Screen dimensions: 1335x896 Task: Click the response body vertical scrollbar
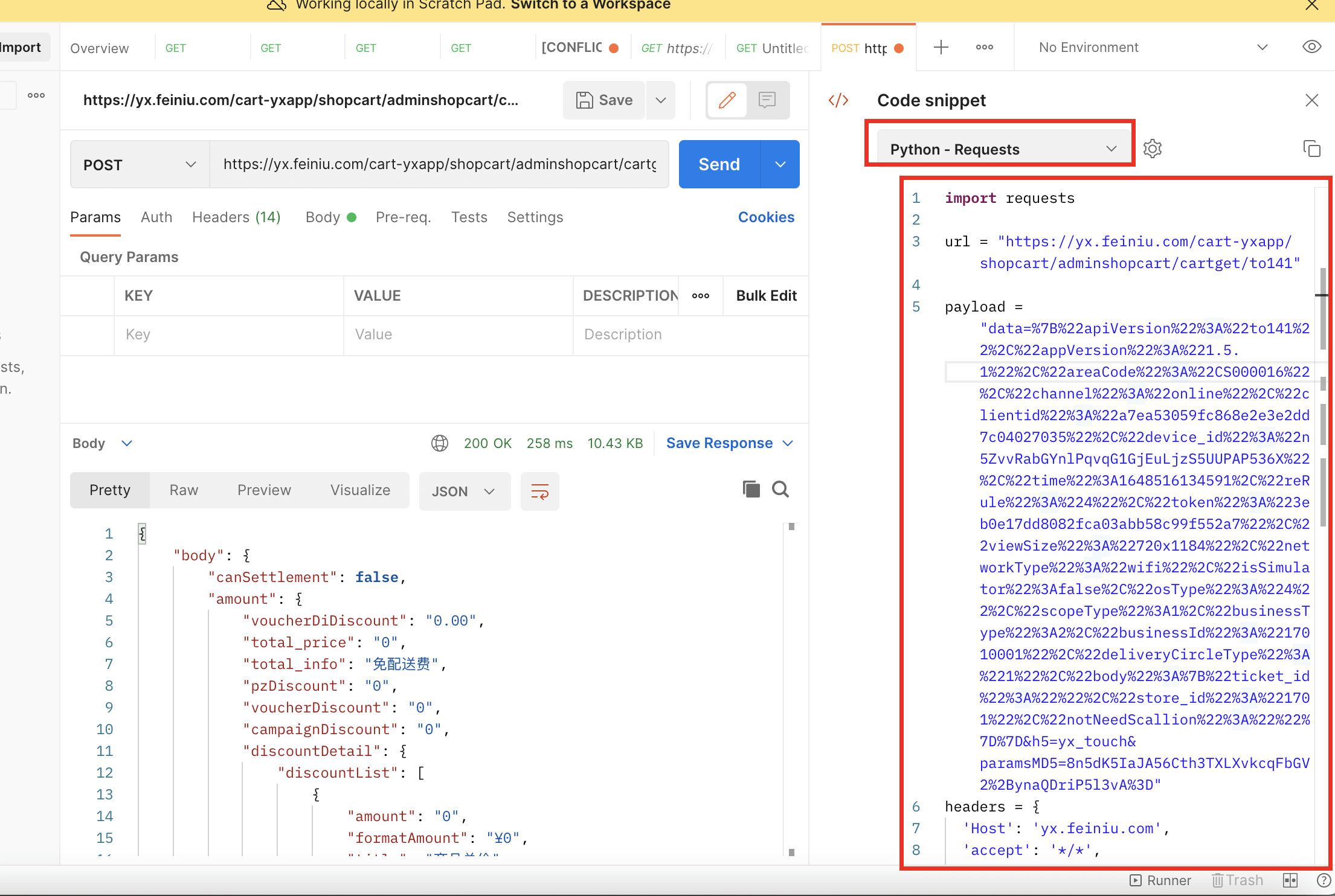click(x=791, y=688)
